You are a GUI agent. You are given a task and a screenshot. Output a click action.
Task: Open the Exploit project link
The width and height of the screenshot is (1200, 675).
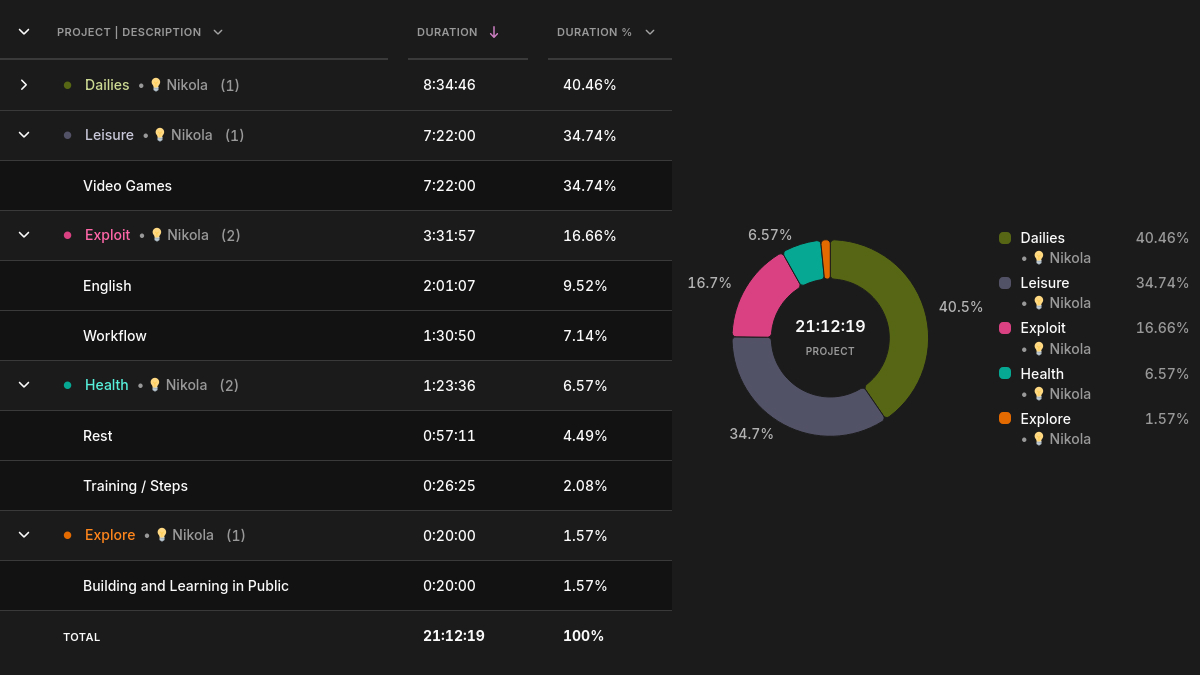point(107,235)
